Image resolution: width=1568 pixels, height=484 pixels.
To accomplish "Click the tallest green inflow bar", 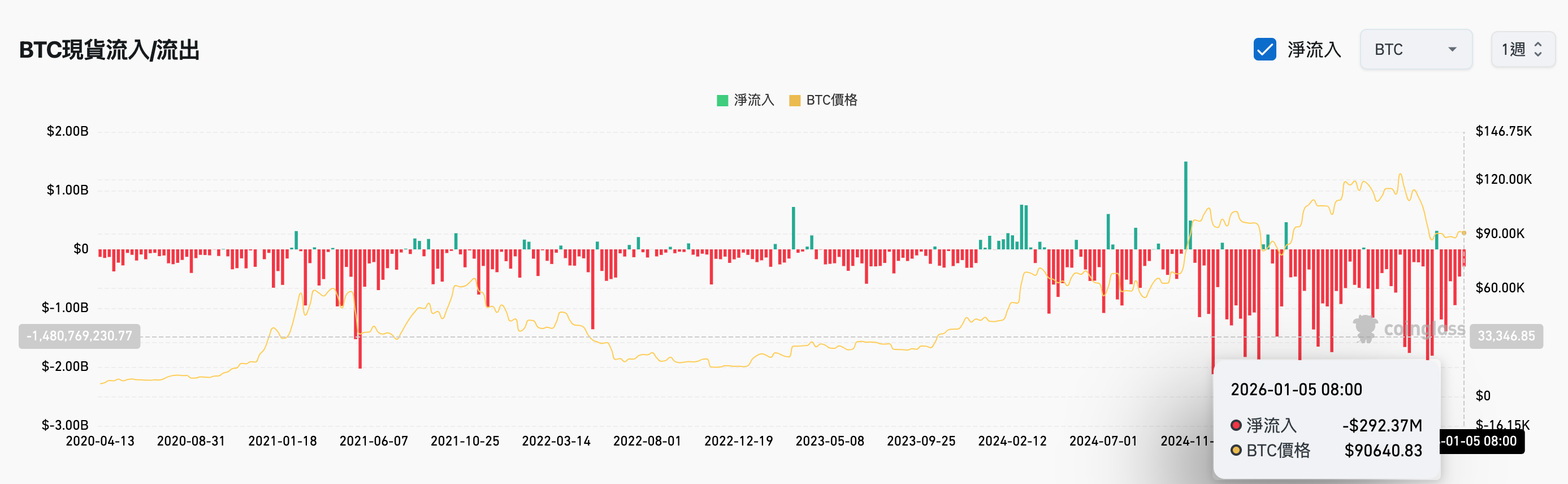I will (x=1186, y=205).
